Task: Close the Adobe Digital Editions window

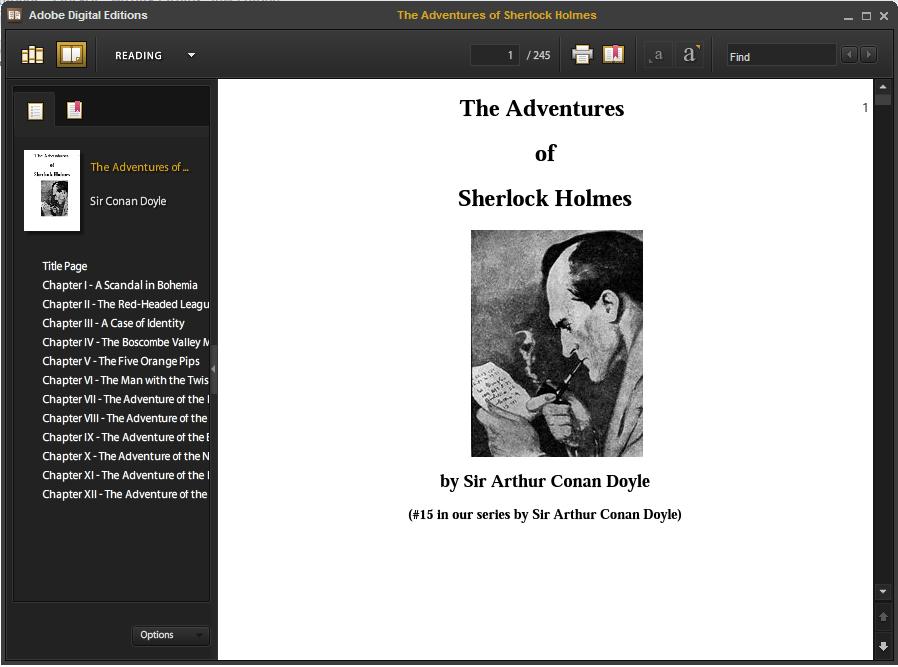Action: [884, 16]
